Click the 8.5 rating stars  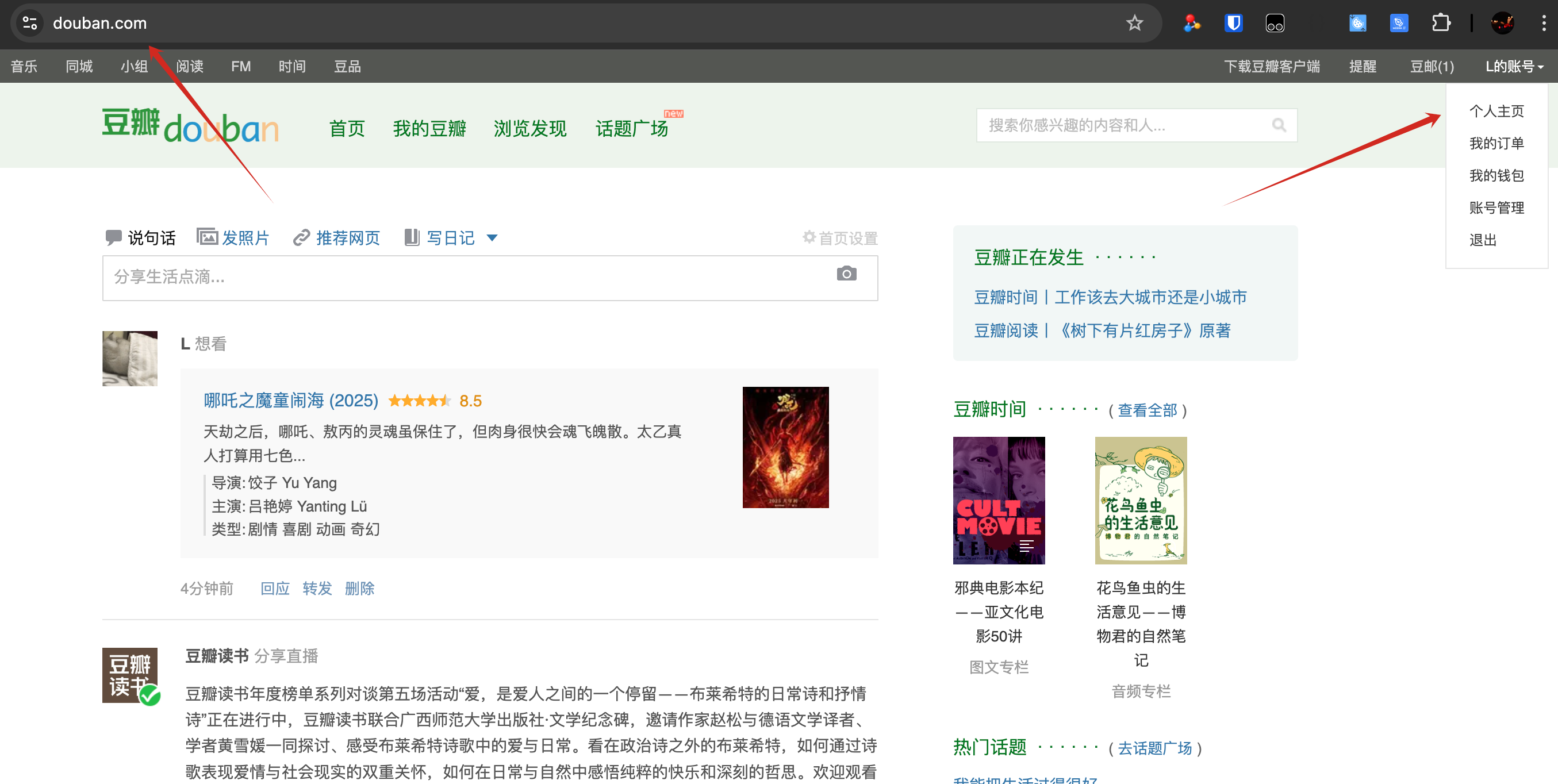point(419,401)
